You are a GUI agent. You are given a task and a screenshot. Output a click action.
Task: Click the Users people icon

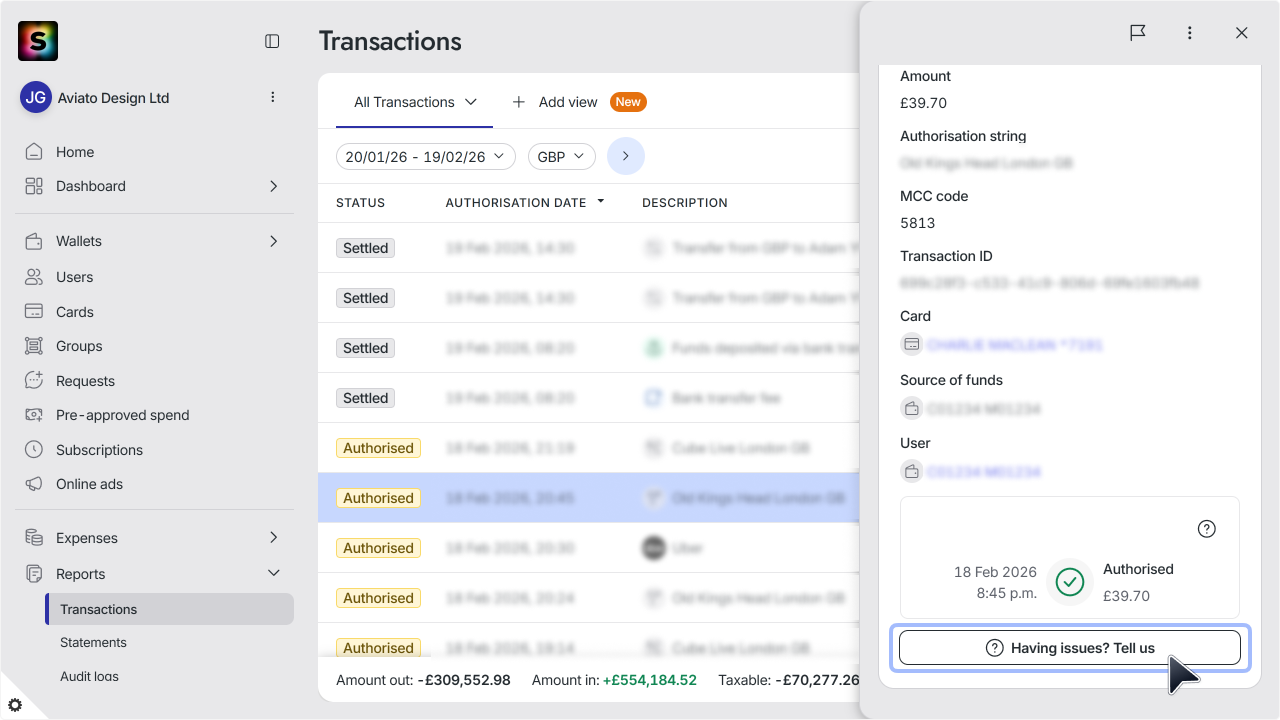[x=34, y=277]
